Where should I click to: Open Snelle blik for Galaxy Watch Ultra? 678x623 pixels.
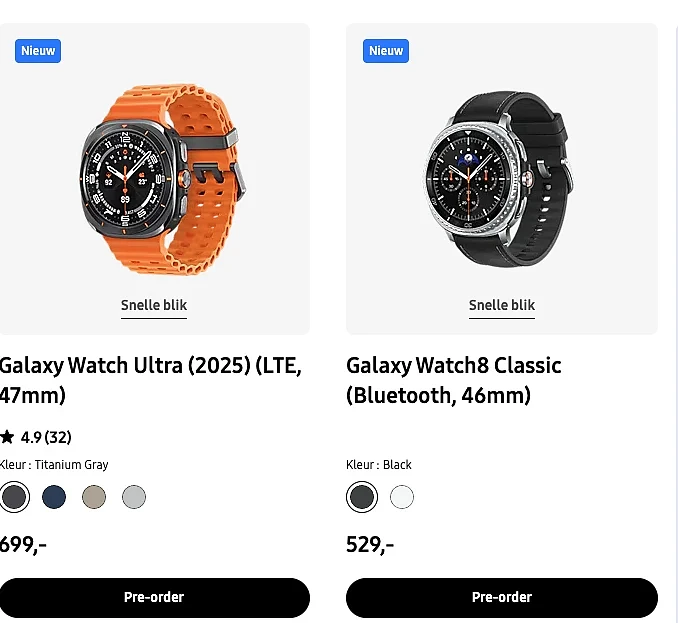point(154,306)
